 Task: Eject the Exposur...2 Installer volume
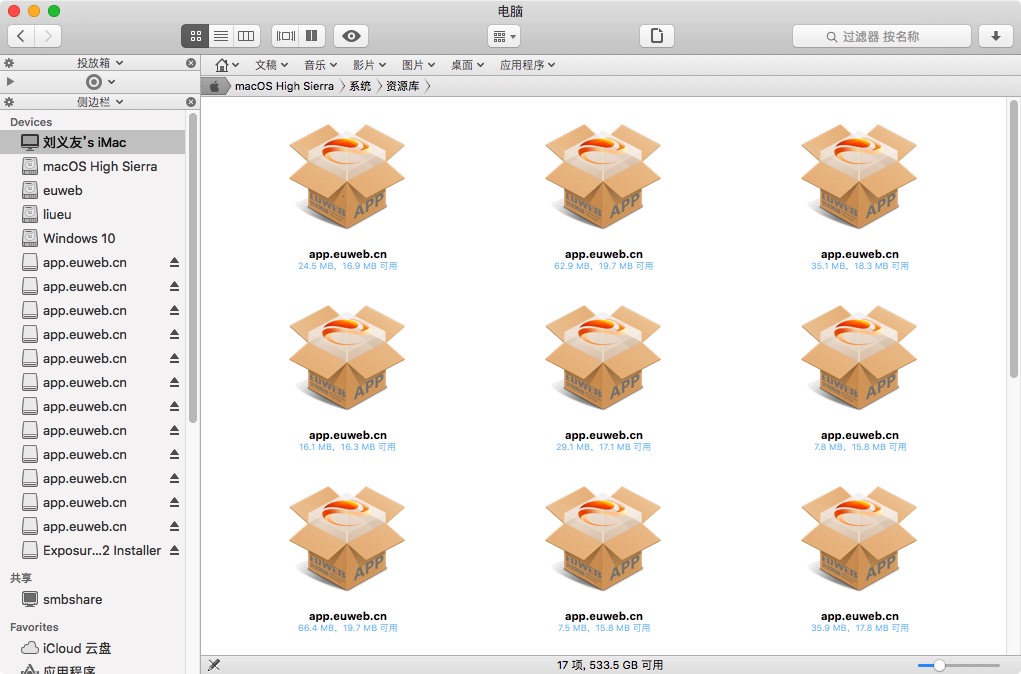tap(175, 550)
